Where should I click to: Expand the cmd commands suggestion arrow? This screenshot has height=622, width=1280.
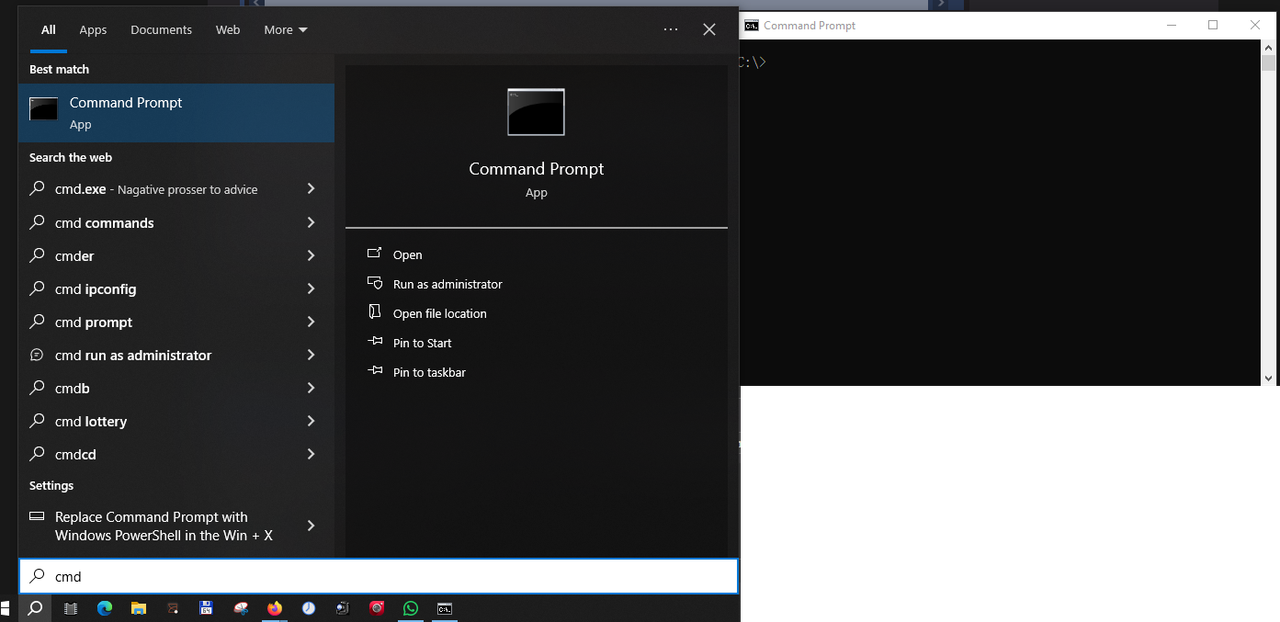click(x=311, y=222)
